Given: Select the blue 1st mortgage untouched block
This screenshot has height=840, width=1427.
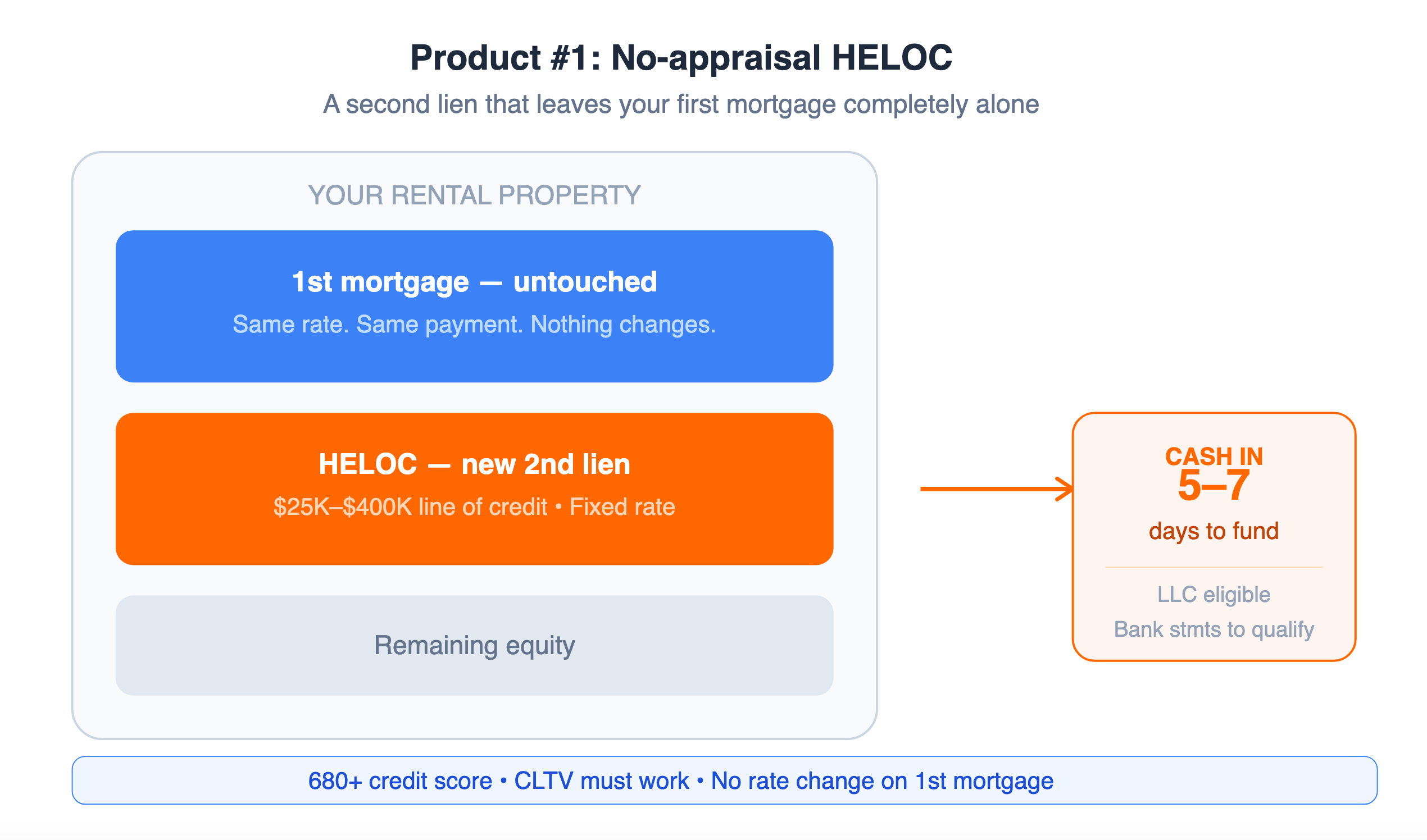Looking at the screenshot, I should click(475, 306).
